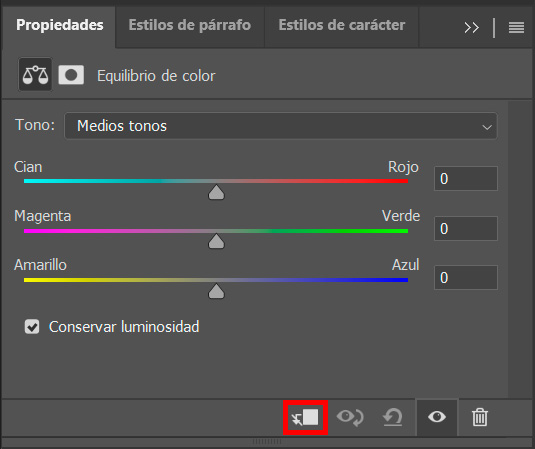This screenshot has width=535, height=449.
Task: Open the Tono dropdown menu
Action: tap(281, 126)
